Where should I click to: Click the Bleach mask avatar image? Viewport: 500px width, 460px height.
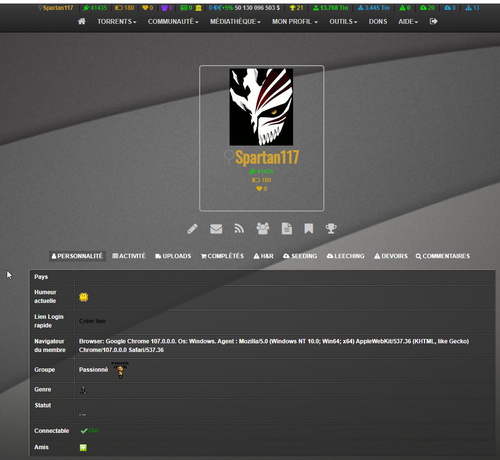(261, 107)
